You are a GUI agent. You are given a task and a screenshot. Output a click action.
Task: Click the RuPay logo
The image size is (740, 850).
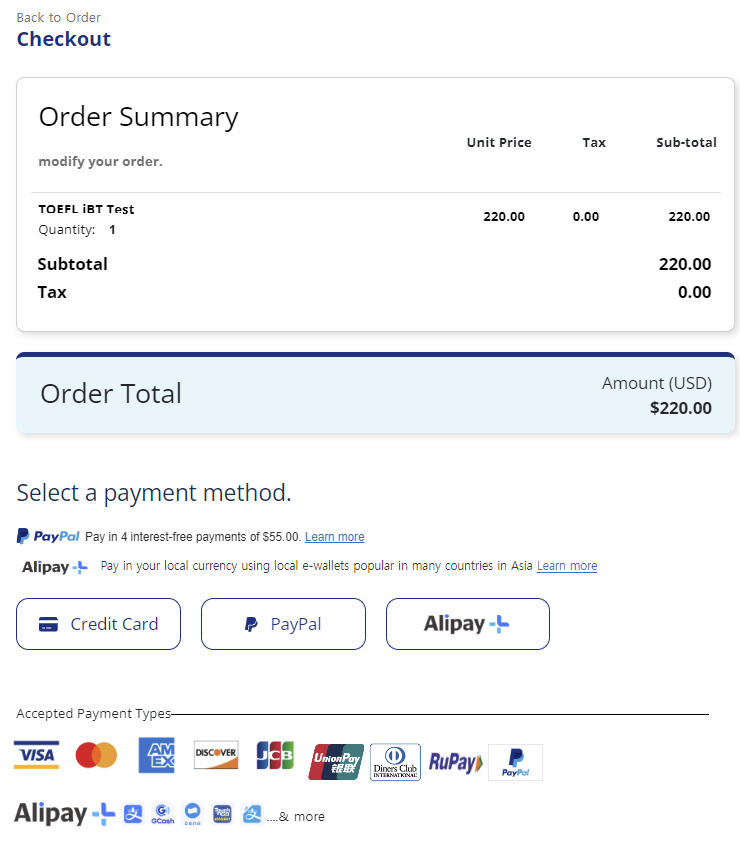455,762
